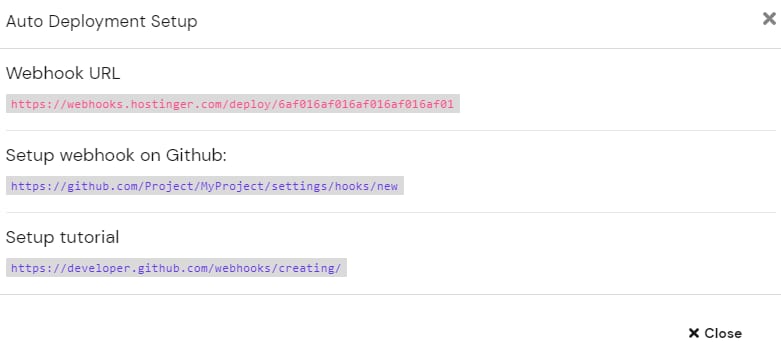Open the developer.github.com webhooks tutorial link

click(176, 268)
